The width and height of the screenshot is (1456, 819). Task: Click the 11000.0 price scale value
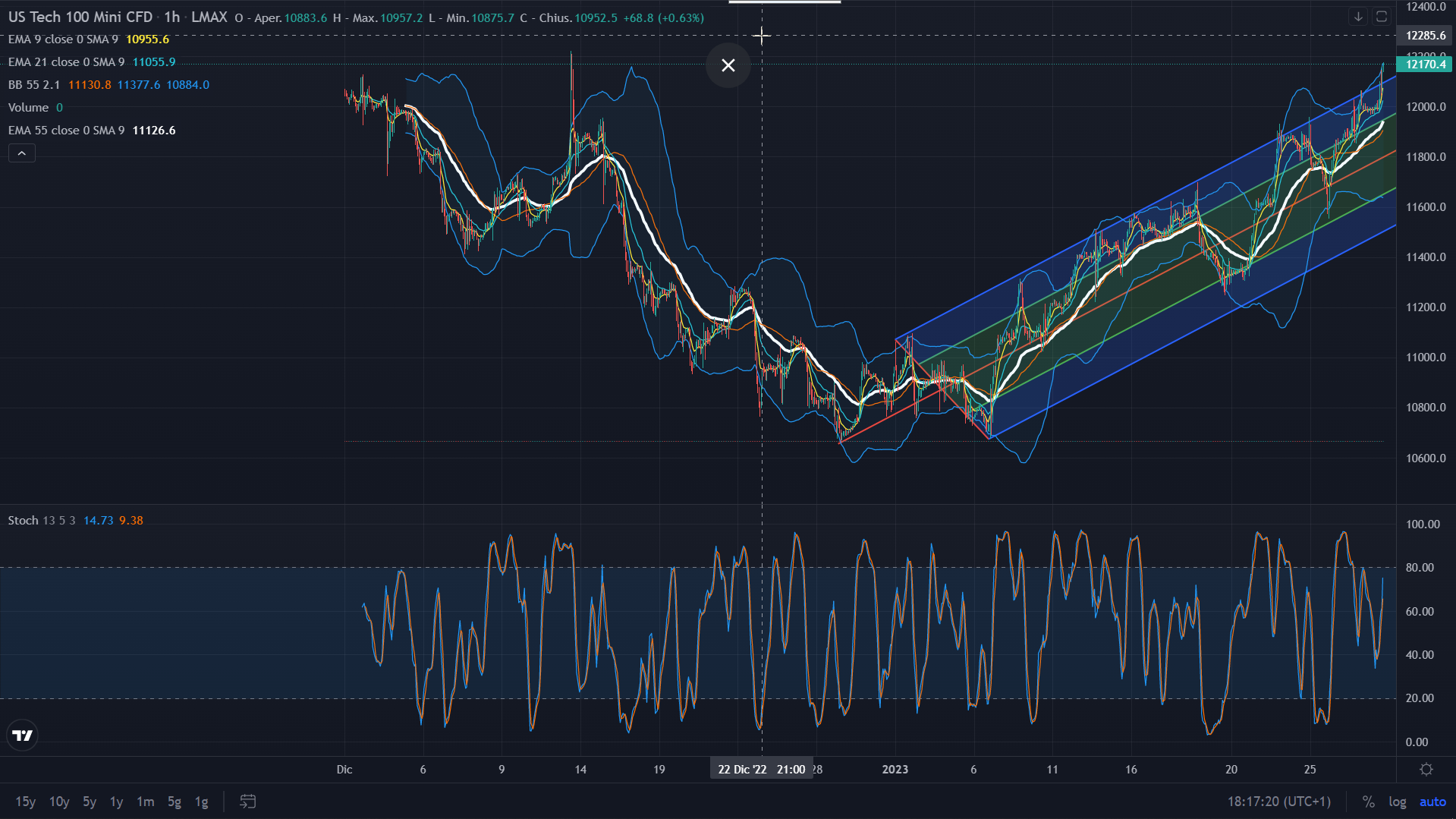point(1426,358)
